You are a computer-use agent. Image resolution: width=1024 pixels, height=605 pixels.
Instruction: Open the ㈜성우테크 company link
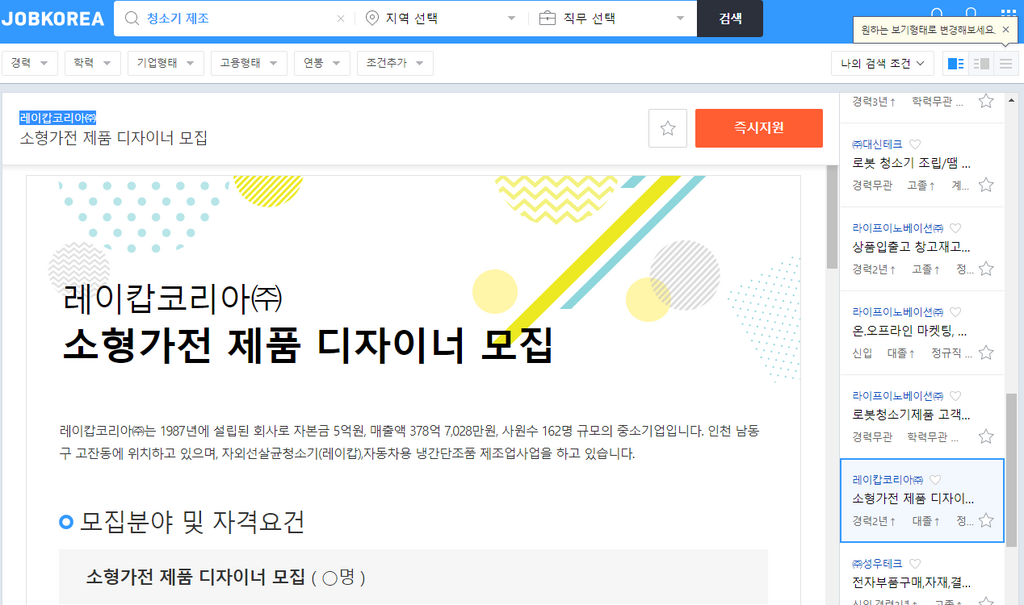point(877,563)
